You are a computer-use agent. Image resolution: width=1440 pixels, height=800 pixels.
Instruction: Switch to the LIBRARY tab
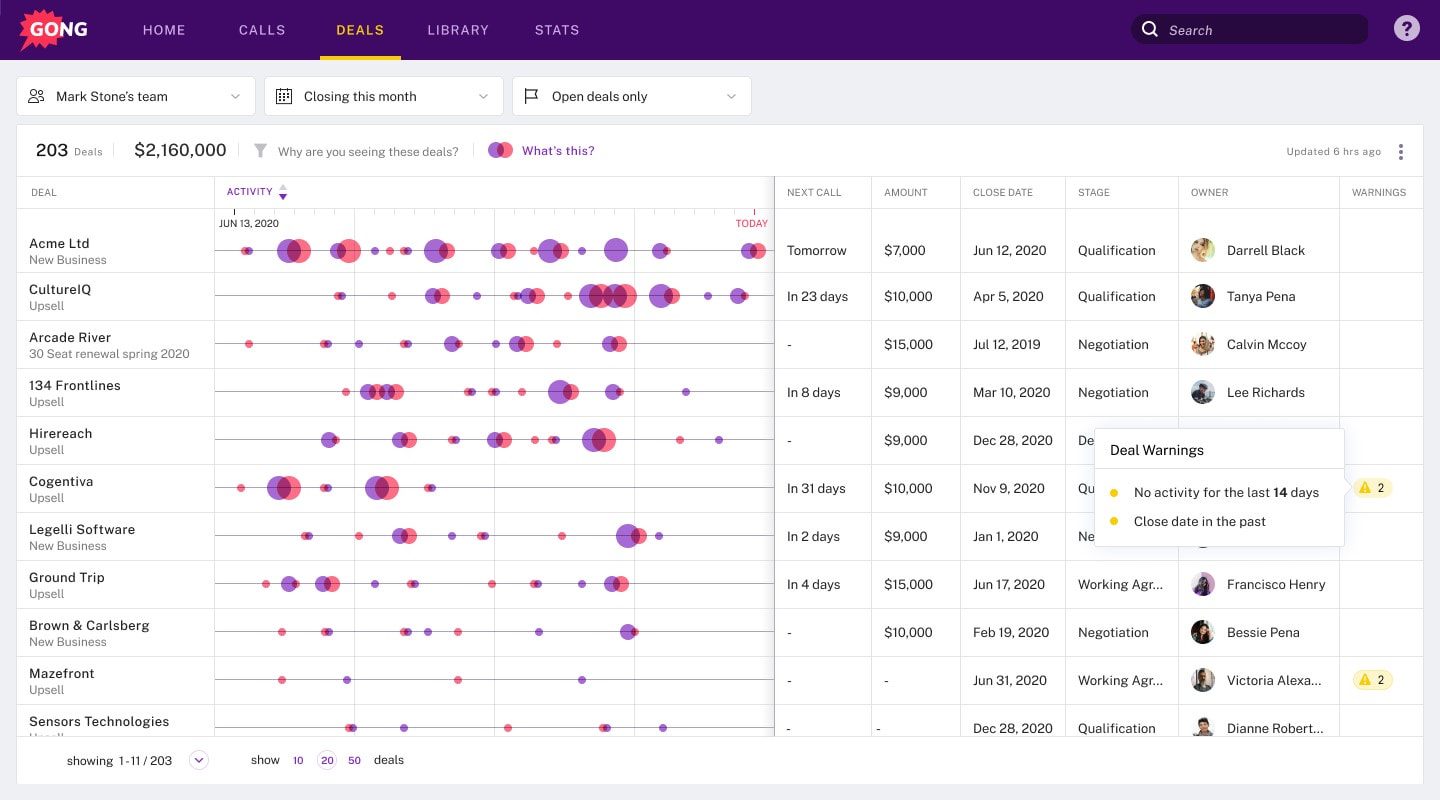pos(458,30)
